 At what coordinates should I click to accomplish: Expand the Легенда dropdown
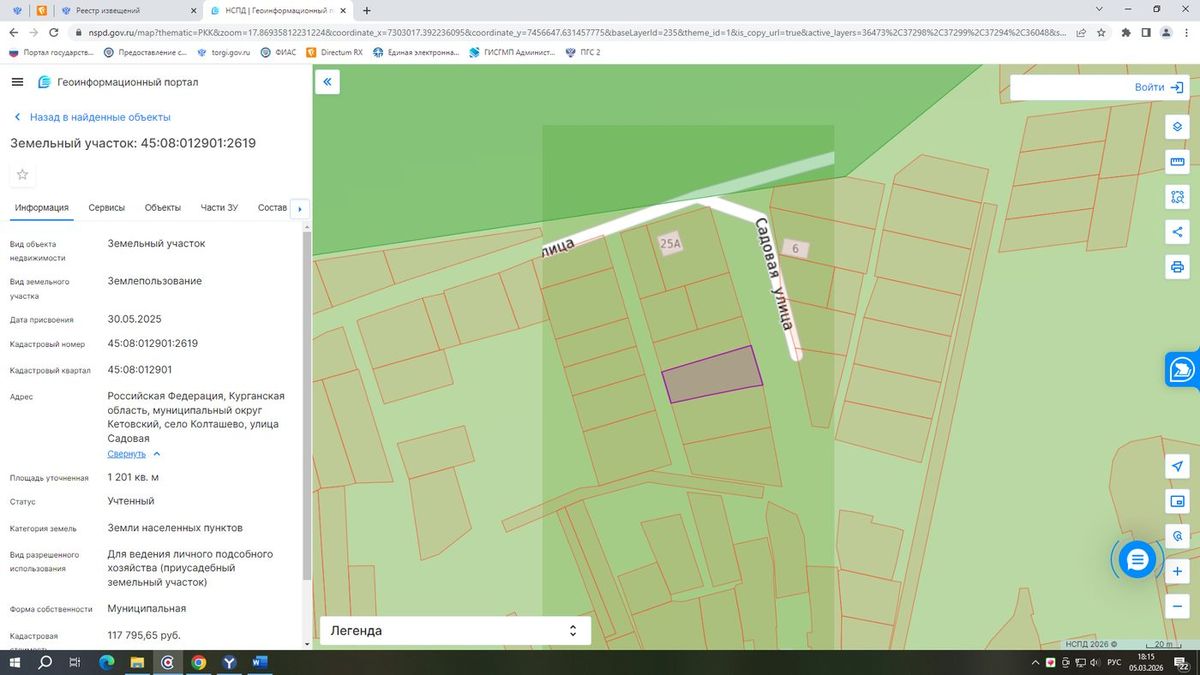click(455, 631)
